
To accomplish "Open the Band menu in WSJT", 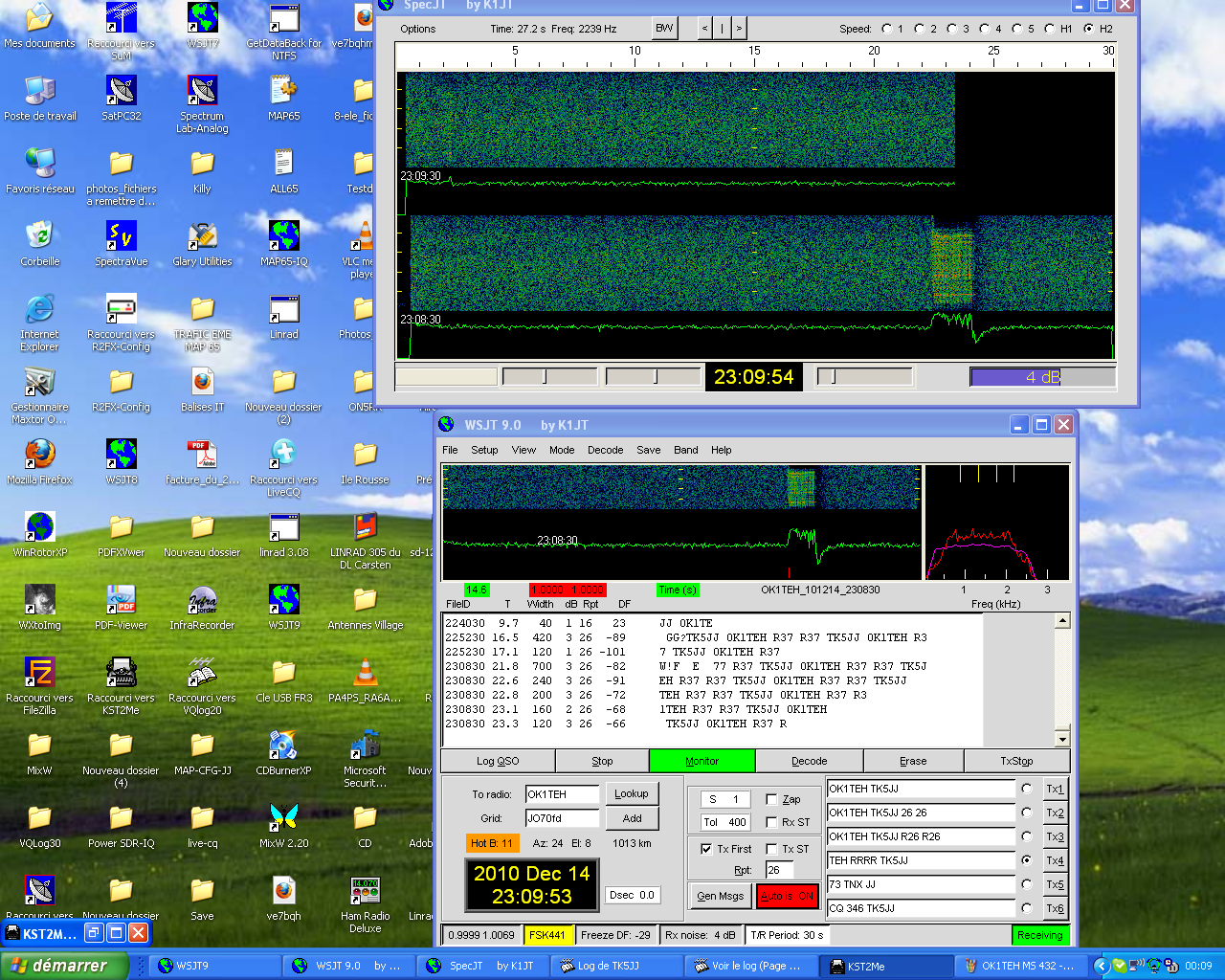I will pos(686,450).
